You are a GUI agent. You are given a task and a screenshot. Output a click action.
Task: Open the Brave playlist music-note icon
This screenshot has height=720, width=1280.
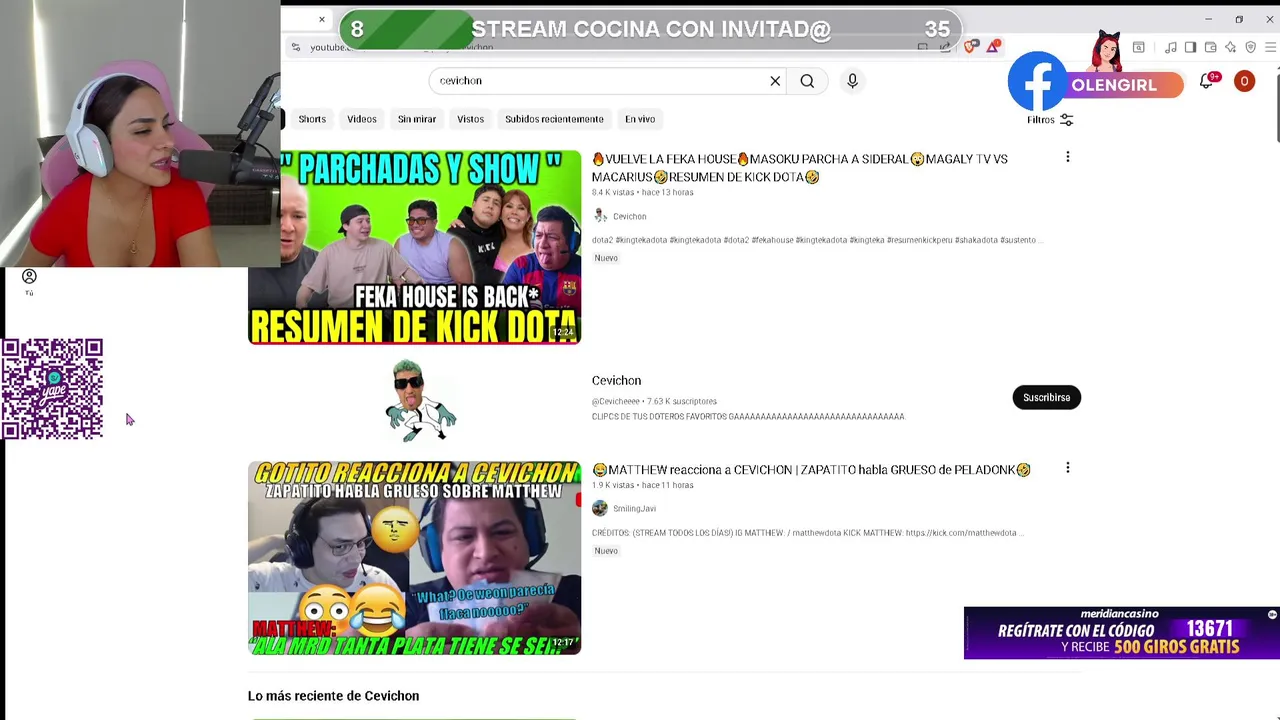pos(1171,47)
